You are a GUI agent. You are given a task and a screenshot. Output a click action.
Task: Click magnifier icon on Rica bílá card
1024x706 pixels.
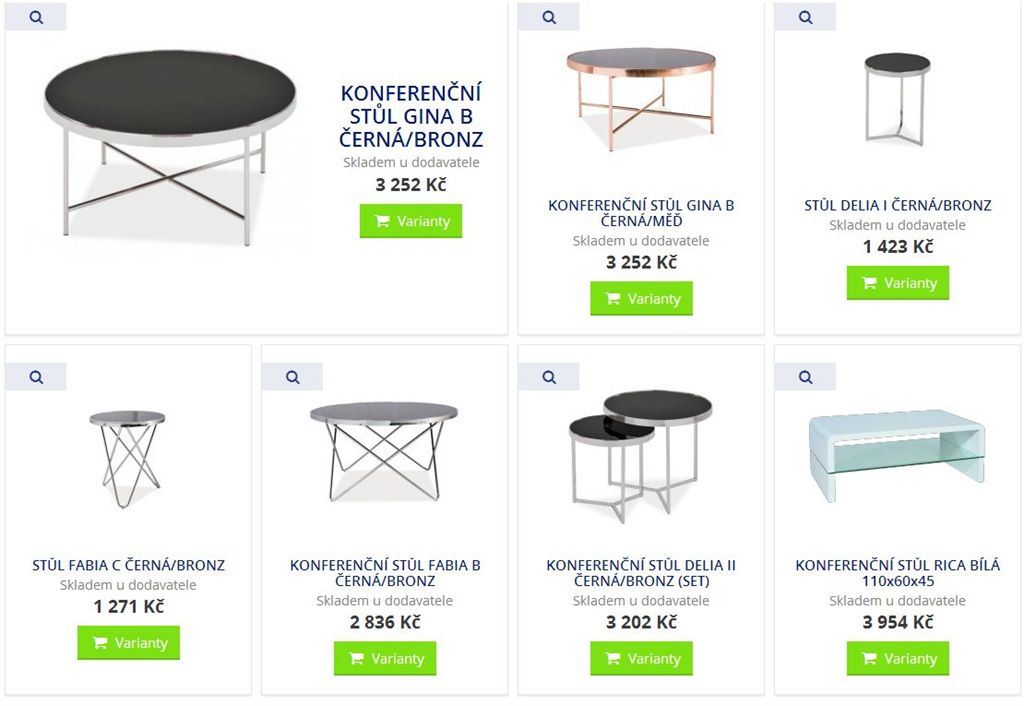(805, 377)
